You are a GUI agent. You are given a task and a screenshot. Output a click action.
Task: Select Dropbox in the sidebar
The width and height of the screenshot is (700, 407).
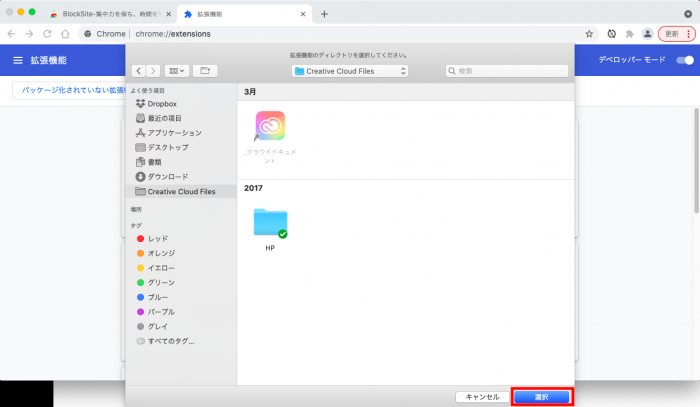[x=160, y=103]
